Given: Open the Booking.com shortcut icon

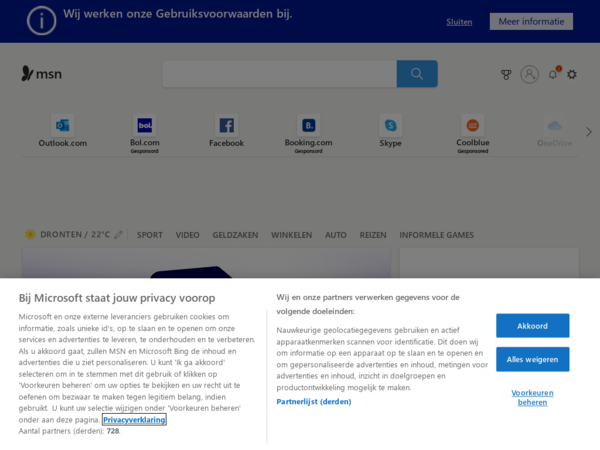Looking at the screenshot, I should tap(308, 125).
